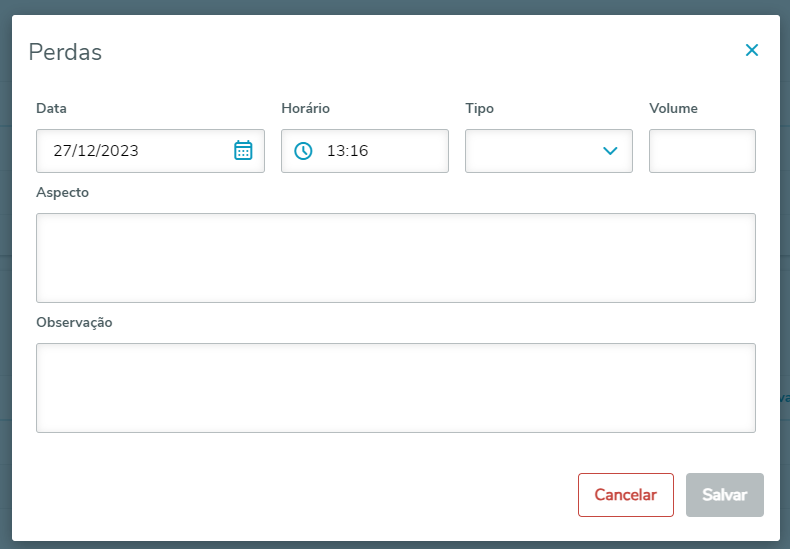
Task: Click the Horário field label
Action: pos(305,108)
